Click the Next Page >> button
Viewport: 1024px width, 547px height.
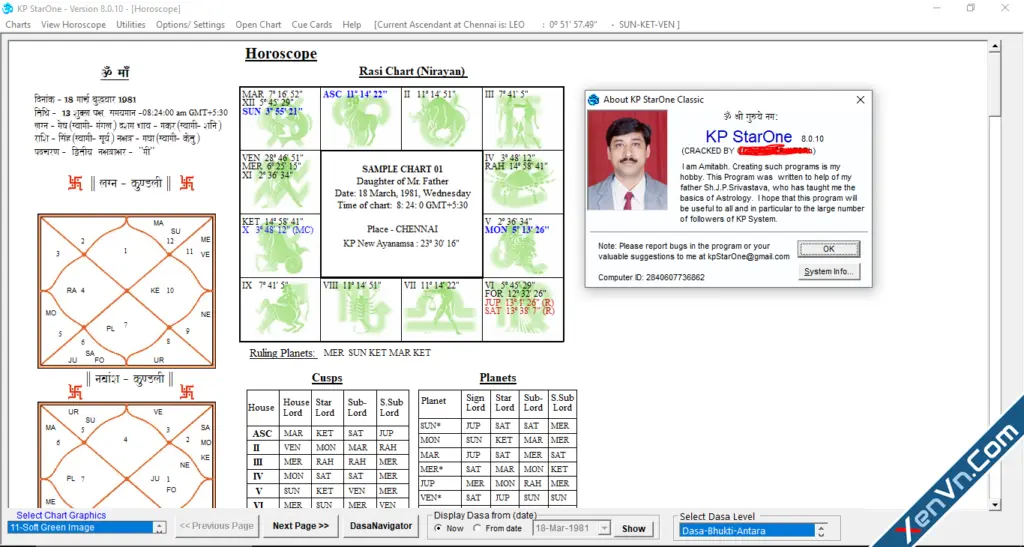[300, 525]
